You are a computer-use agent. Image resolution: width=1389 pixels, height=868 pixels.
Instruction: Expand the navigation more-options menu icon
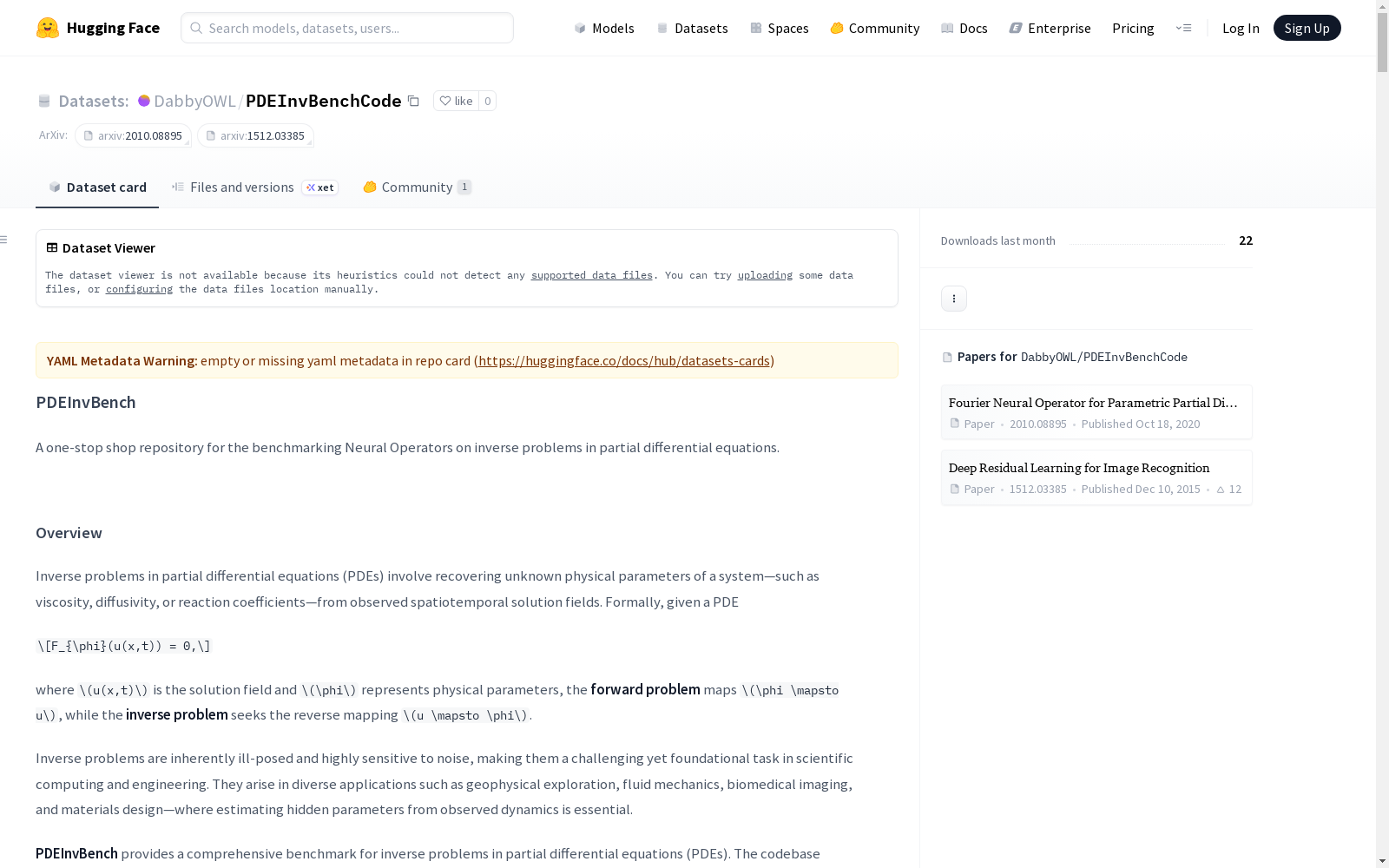click(x=1183, y=28)
